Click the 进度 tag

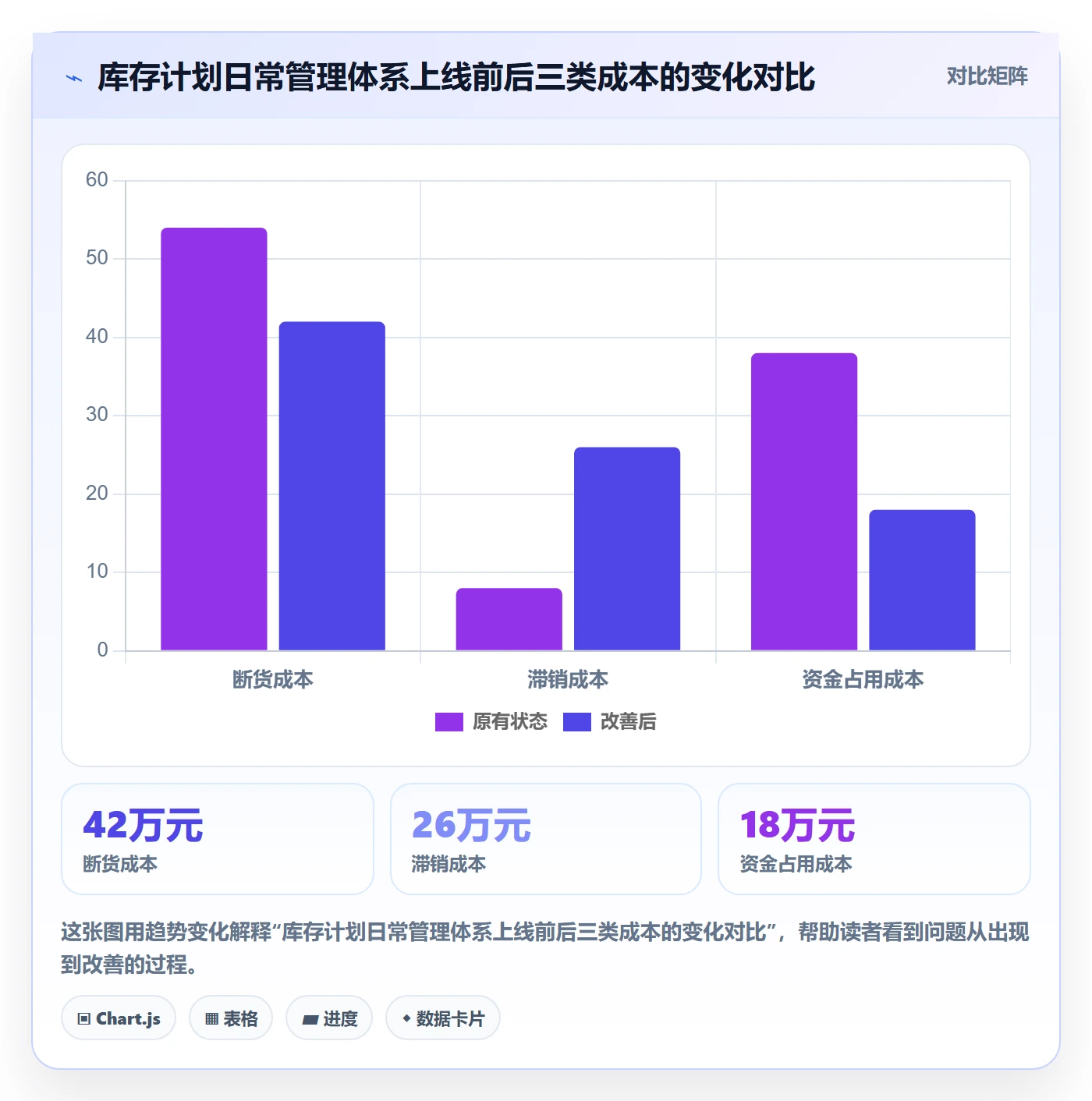point(329,1018)
